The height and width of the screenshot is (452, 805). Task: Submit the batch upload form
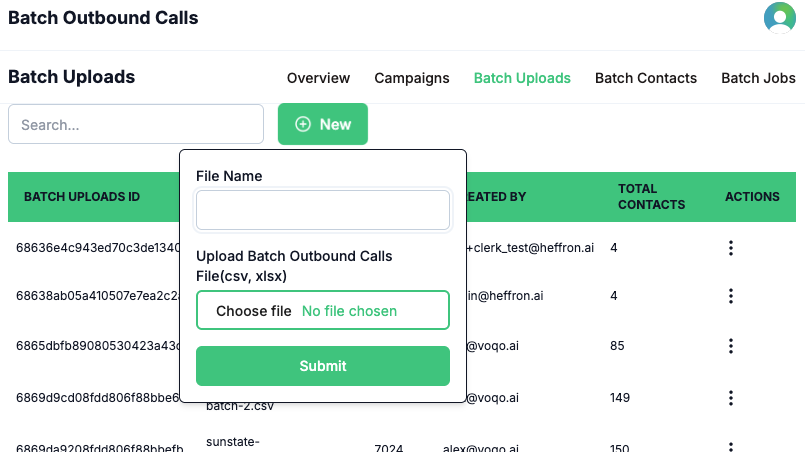[323, 366]
